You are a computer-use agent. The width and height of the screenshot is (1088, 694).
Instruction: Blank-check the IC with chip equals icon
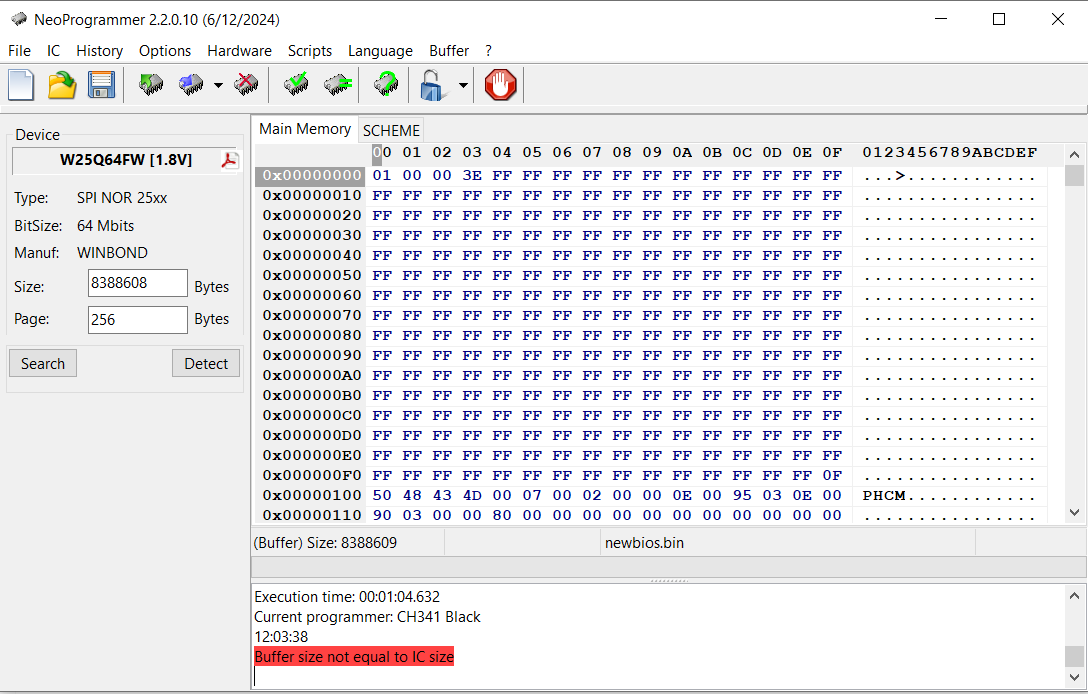(337, 85)
